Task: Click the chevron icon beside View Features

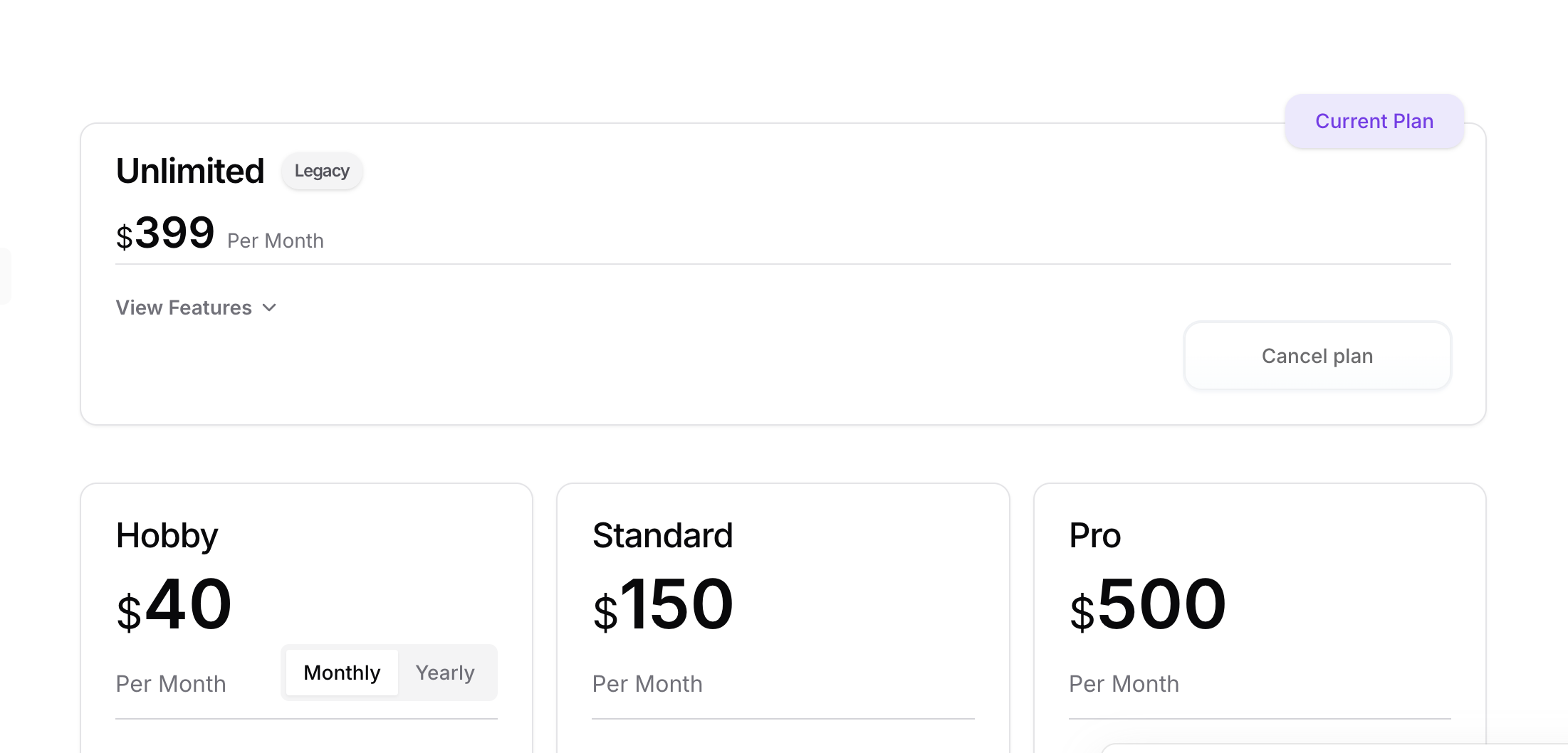Action: pyautogui.click(x=269, y=307)
